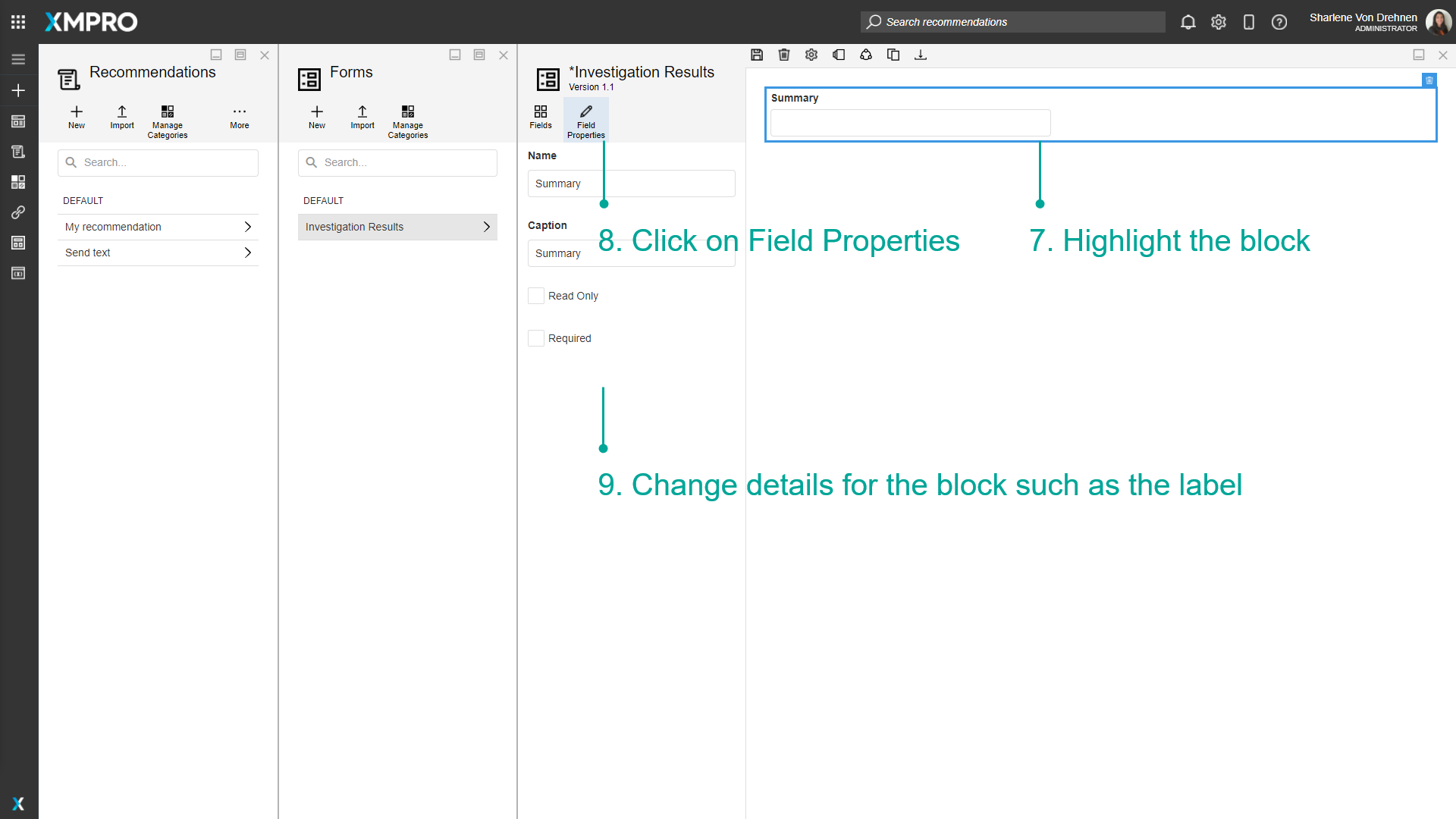Click the notifications bell icon
The width and height of the screenshot is (1456, 819).
point(1188,22)
